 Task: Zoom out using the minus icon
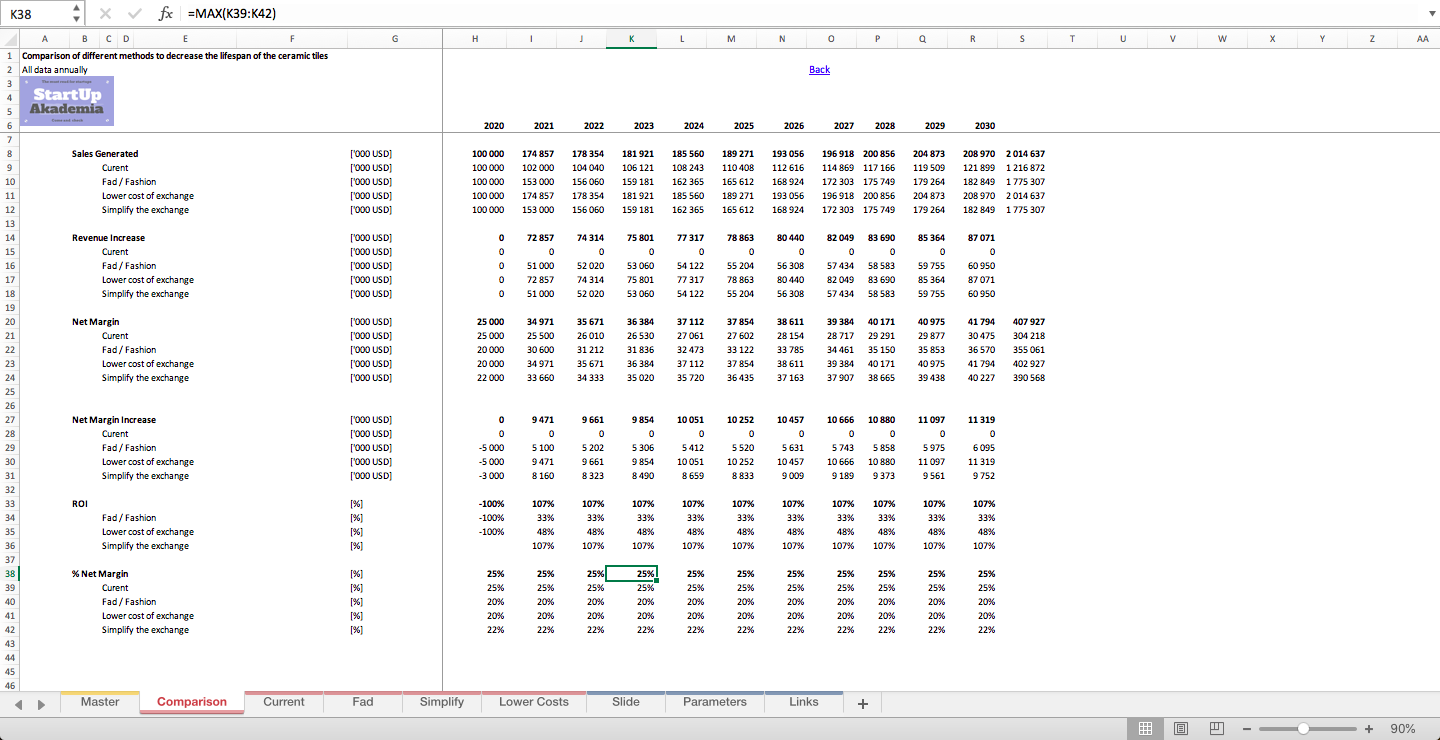pos(1248,728)
